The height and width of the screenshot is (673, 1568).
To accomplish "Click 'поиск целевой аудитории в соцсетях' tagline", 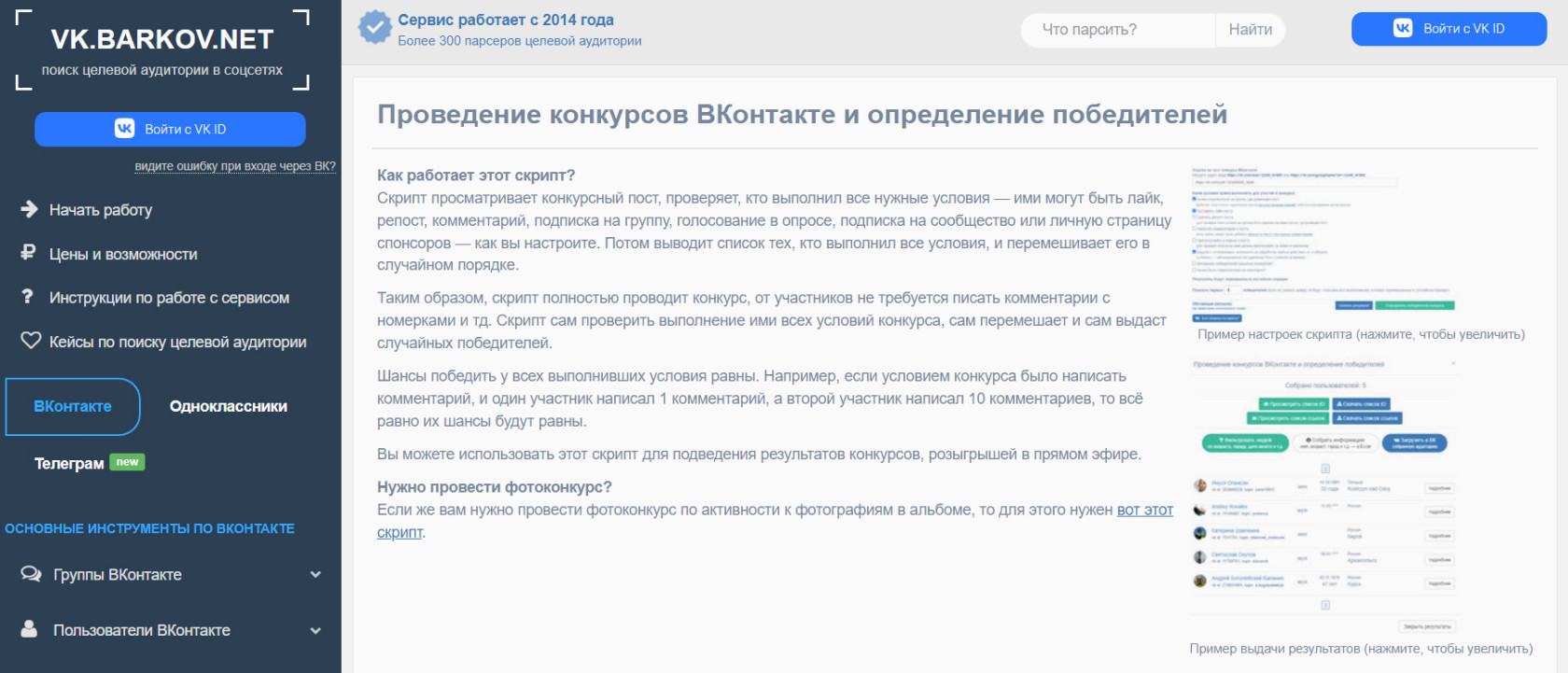I will click(x=162, y=70).
